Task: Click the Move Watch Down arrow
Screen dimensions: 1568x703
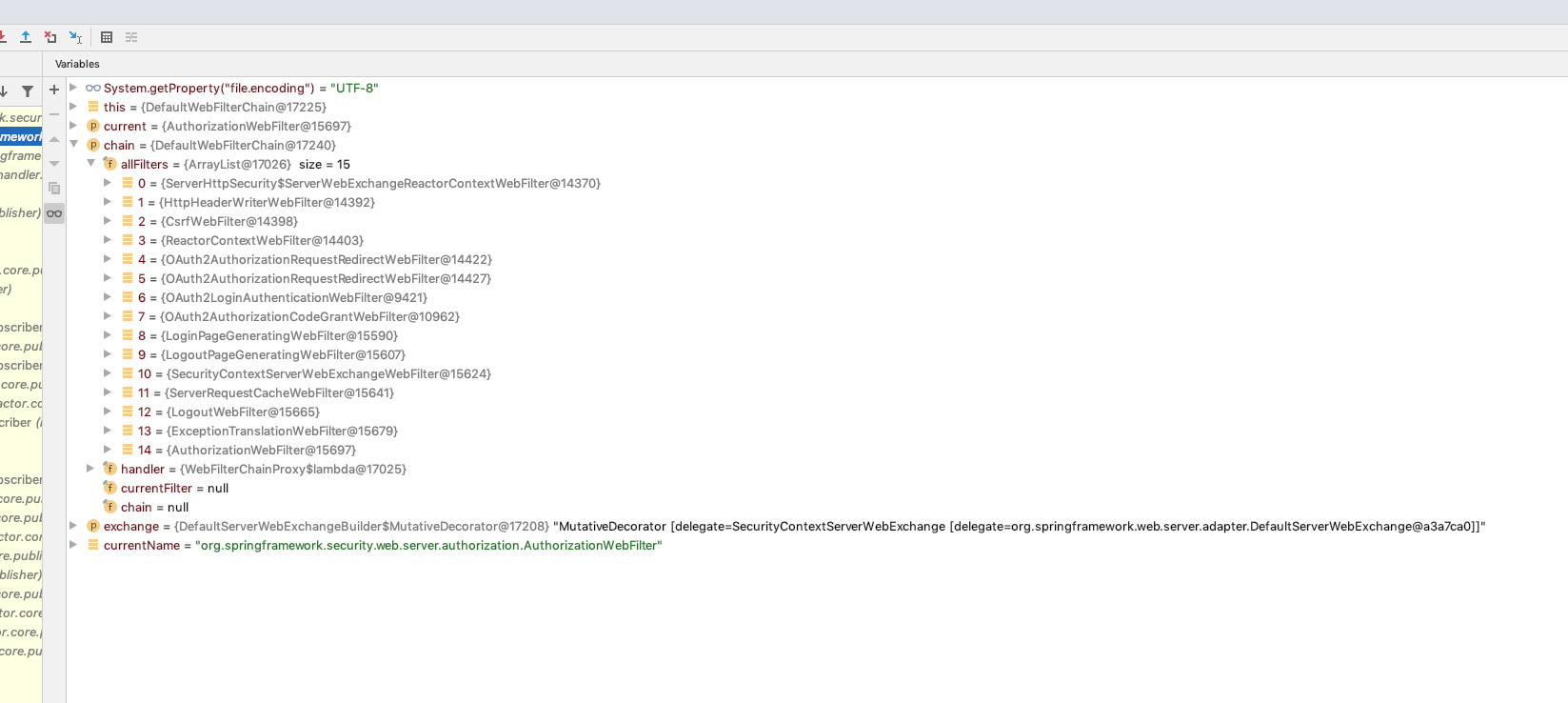Action: click(54, 164)
